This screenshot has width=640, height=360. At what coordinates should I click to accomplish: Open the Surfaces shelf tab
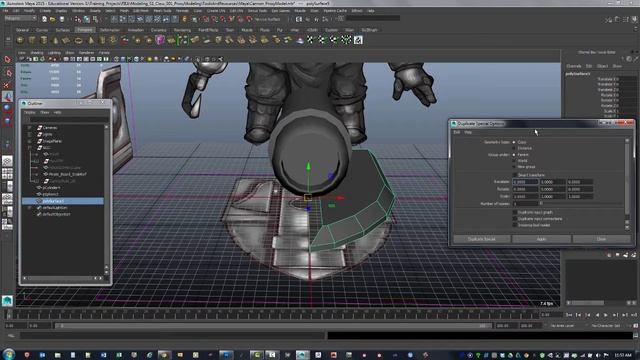(x=63, y=30)
